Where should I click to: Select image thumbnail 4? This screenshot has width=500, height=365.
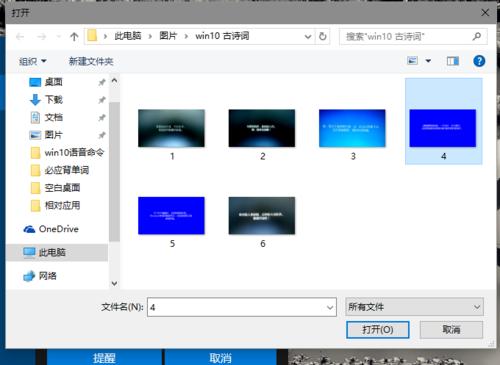(443, 128)
